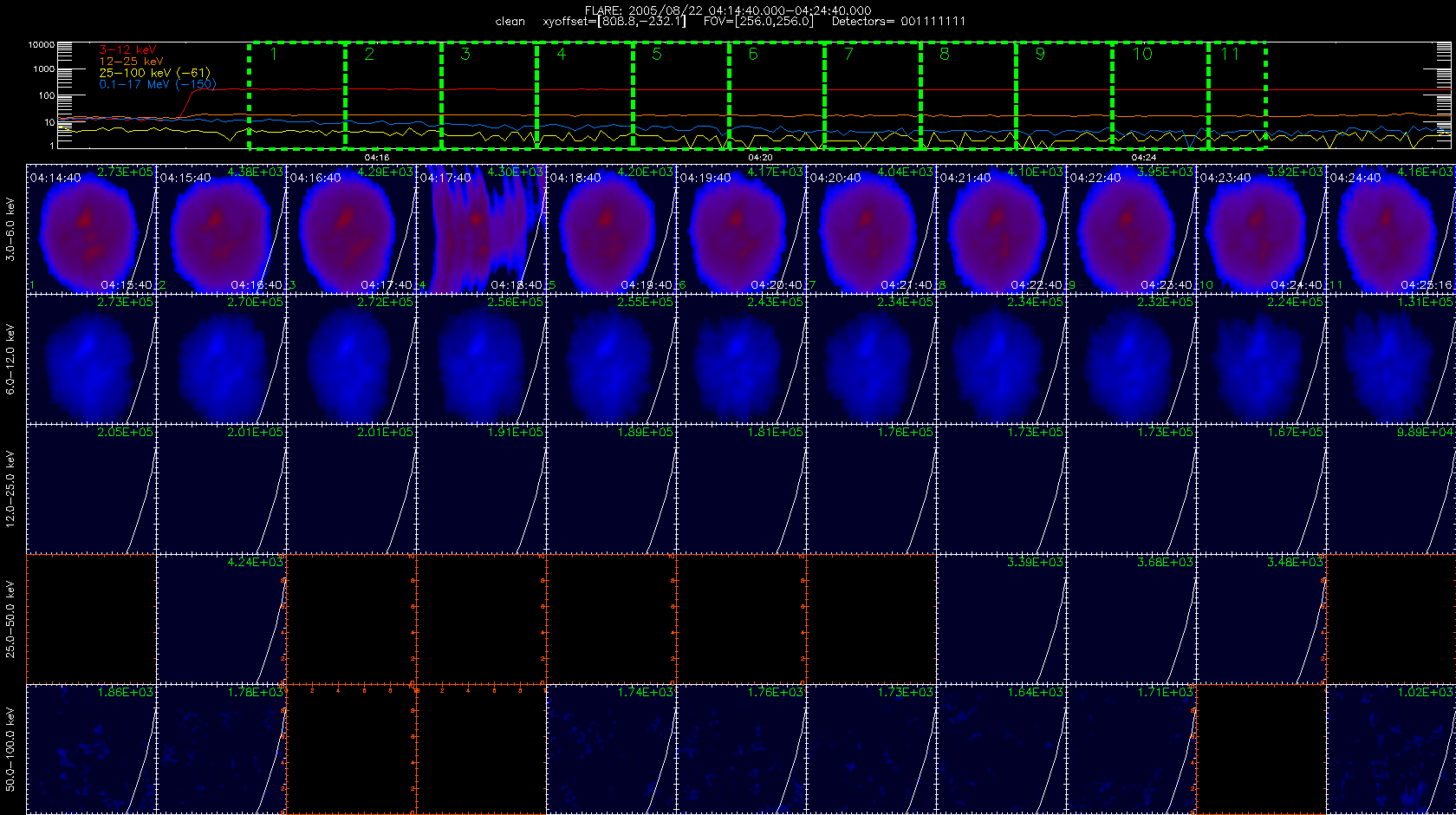Open the 3.0-6.0 keV image at 04:15:40

click(x=221, y=229)
